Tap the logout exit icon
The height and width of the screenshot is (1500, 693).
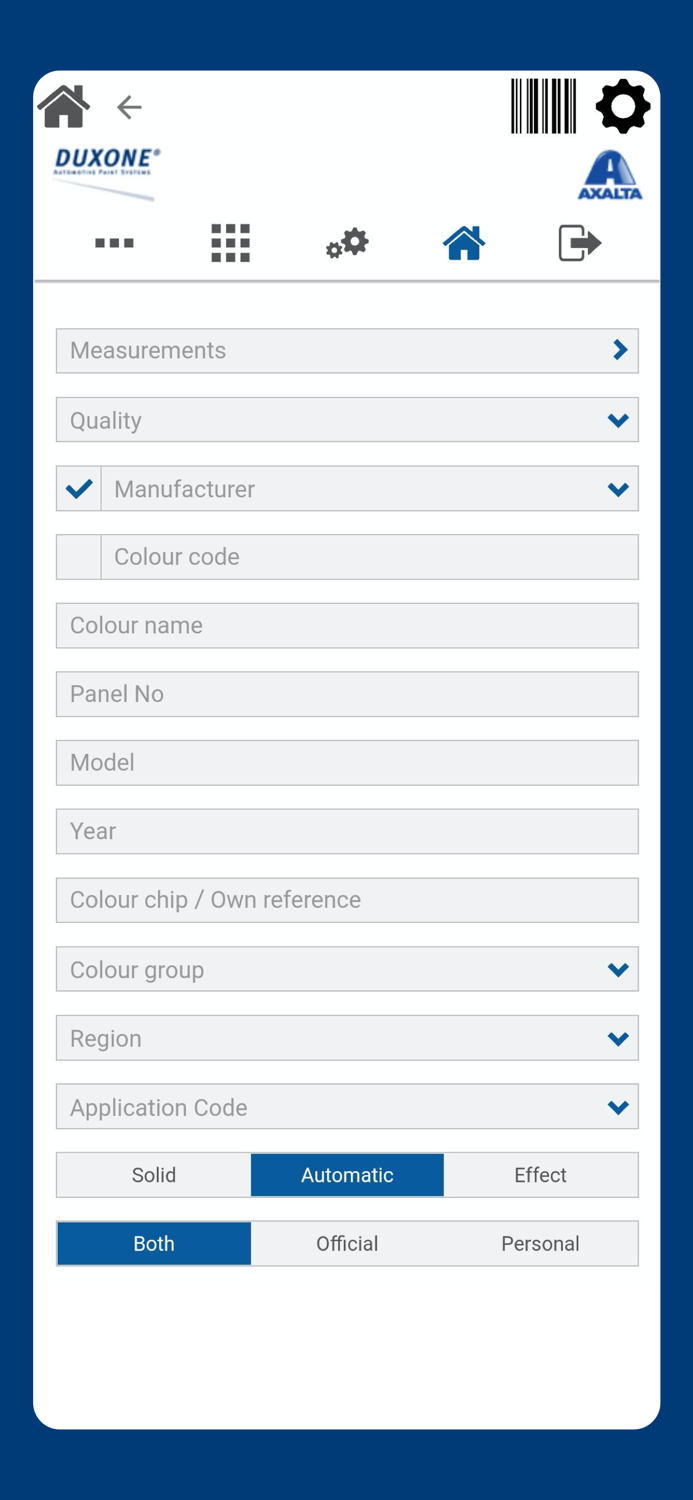pos(579,243)
